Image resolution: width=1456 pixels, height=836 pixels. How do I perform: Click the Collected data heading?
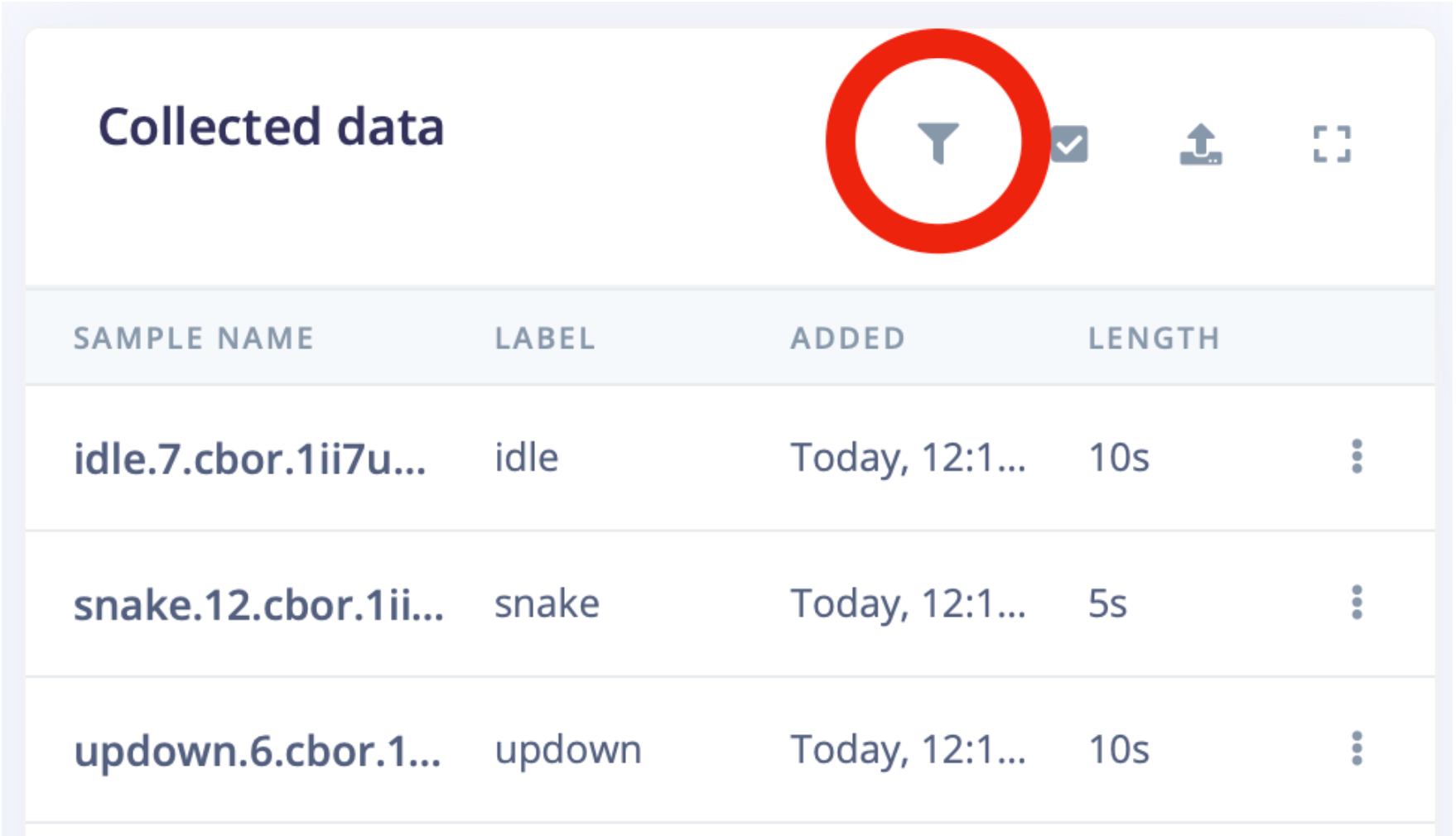(x=271, y=127)
